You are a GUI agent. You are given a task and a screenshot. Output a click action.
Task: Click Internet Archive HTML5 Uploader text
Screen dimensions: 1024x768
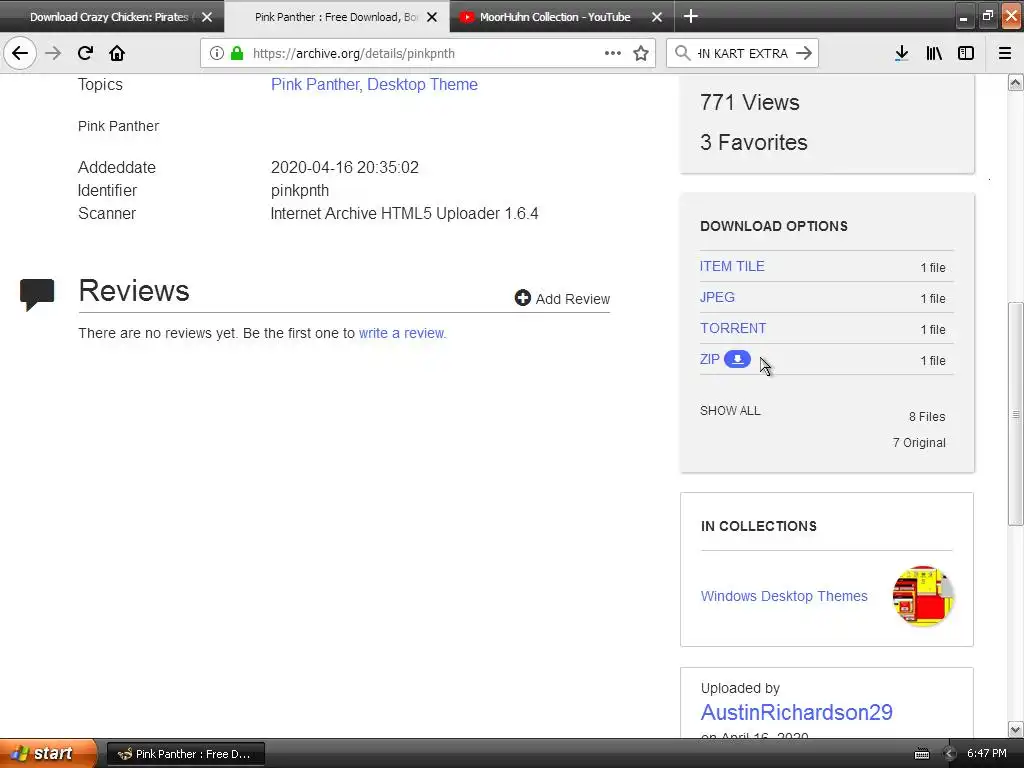coord(404,214)
